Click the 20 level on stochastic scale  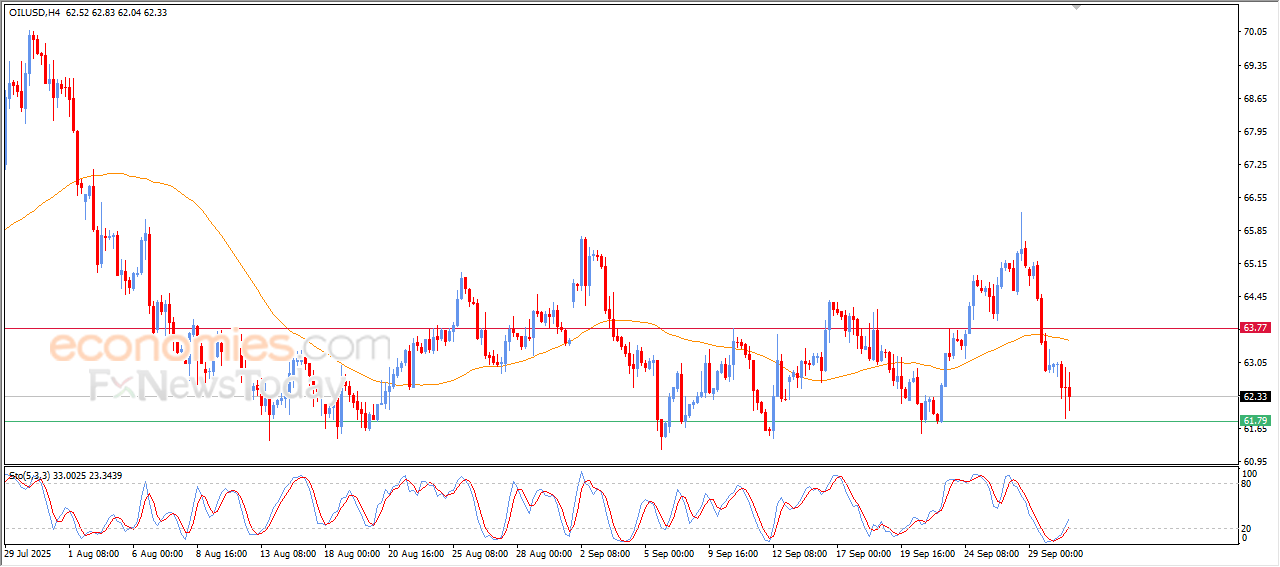(x=1246, y=528)
